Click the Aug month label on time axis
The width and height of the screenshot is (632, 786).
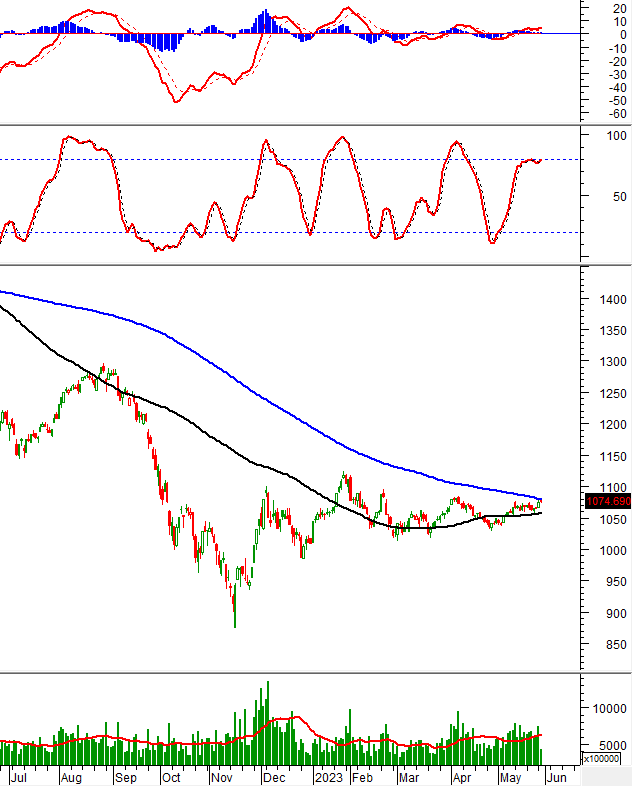coord(71,777)
